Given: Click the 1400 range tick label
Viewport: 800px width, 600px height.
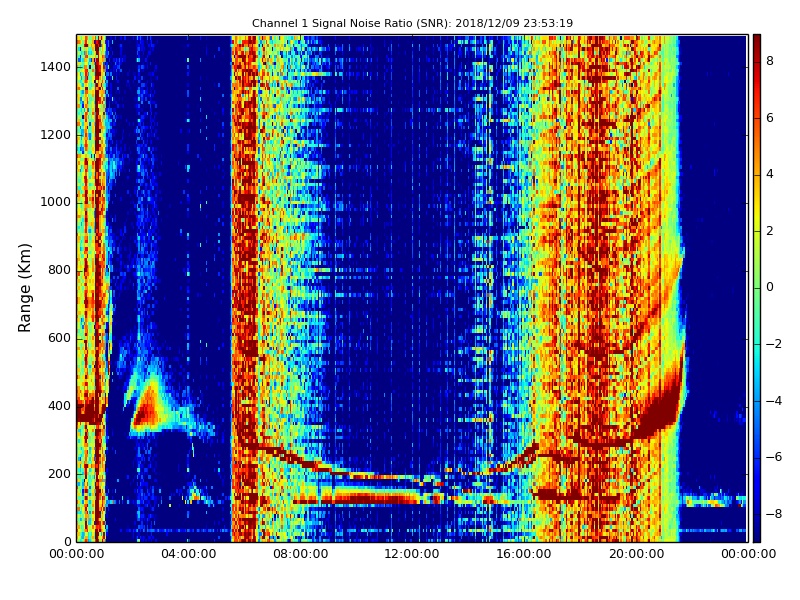Looking at the screenshot, I should tap(56, 67).
